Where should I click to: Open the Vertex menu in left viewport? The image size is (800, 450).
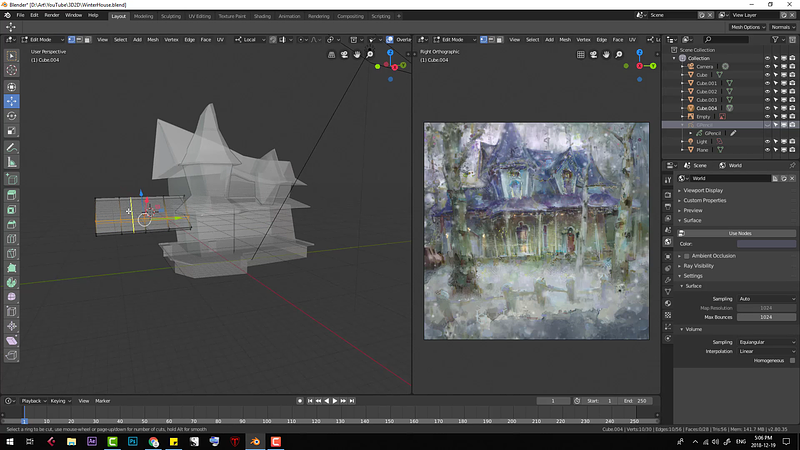tap(171, 39)
